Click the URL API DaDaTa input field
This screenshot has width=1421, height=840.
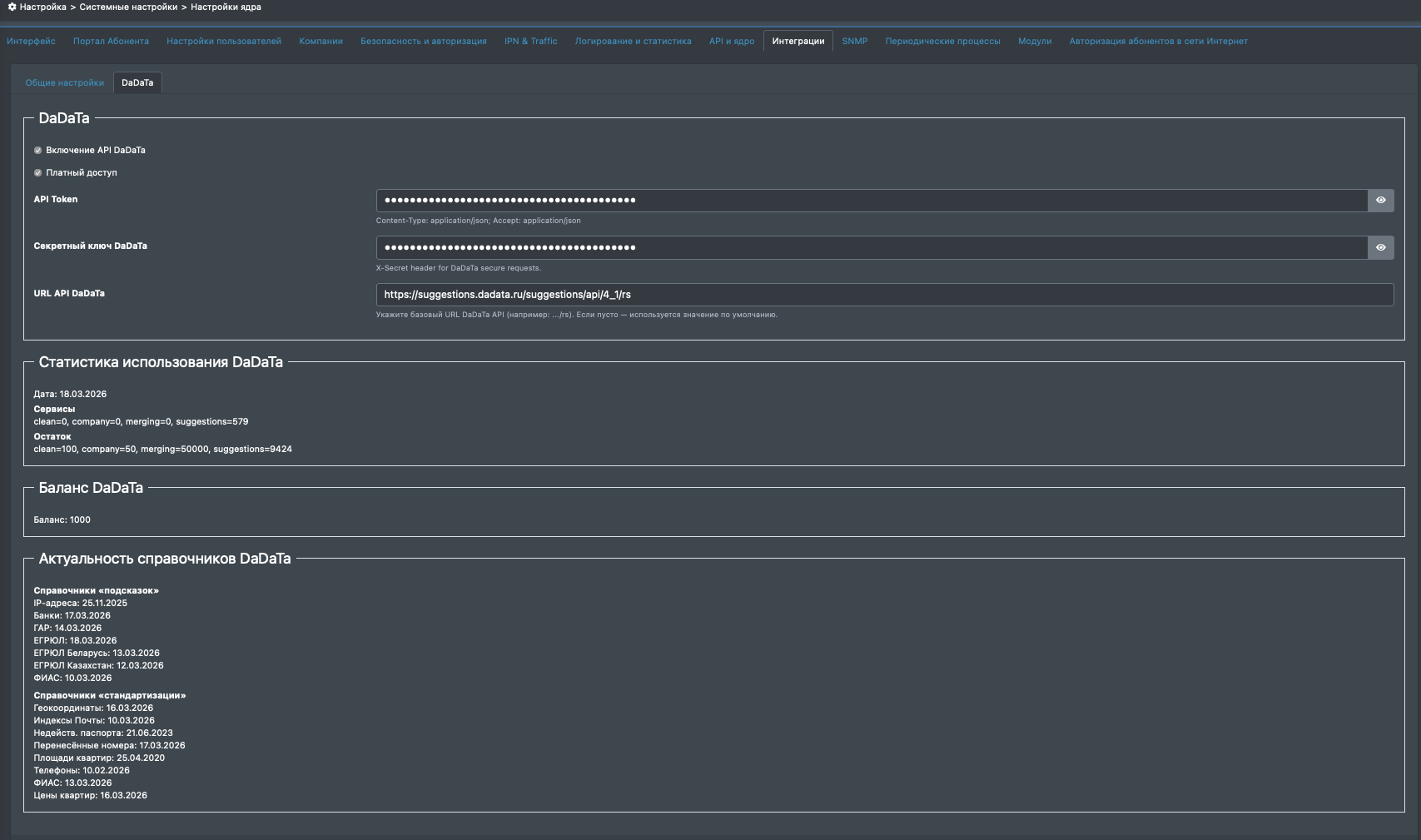coord(884,295)
